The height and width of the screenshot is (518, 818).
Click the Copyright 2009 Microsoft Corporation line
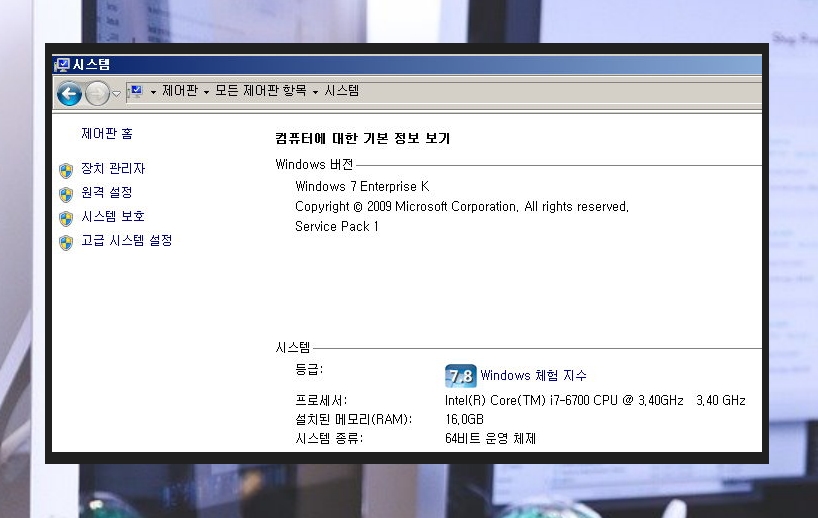(x=462, y=207)
